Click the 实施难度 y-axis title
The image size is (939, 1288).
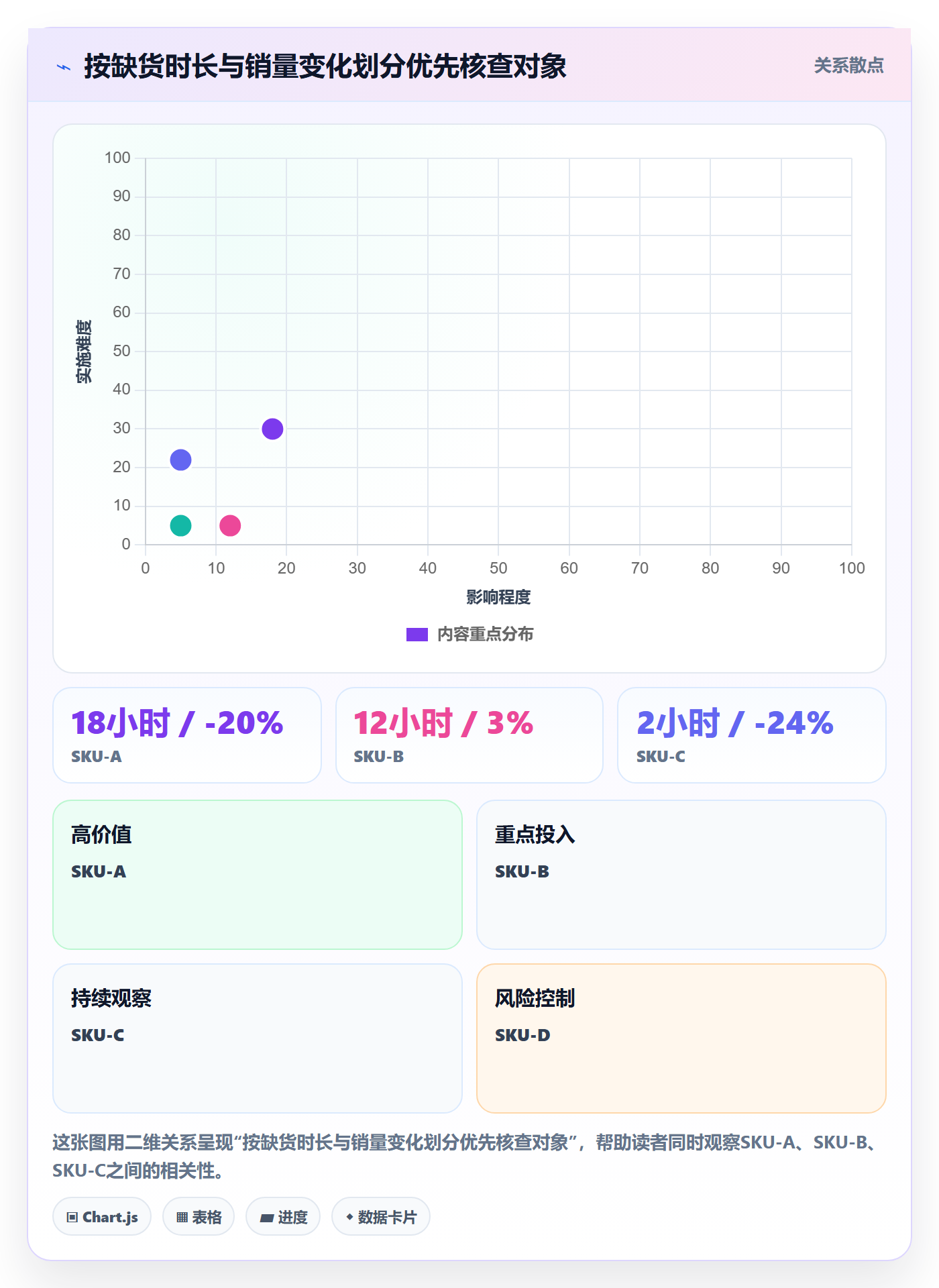[x=84, y=352]
